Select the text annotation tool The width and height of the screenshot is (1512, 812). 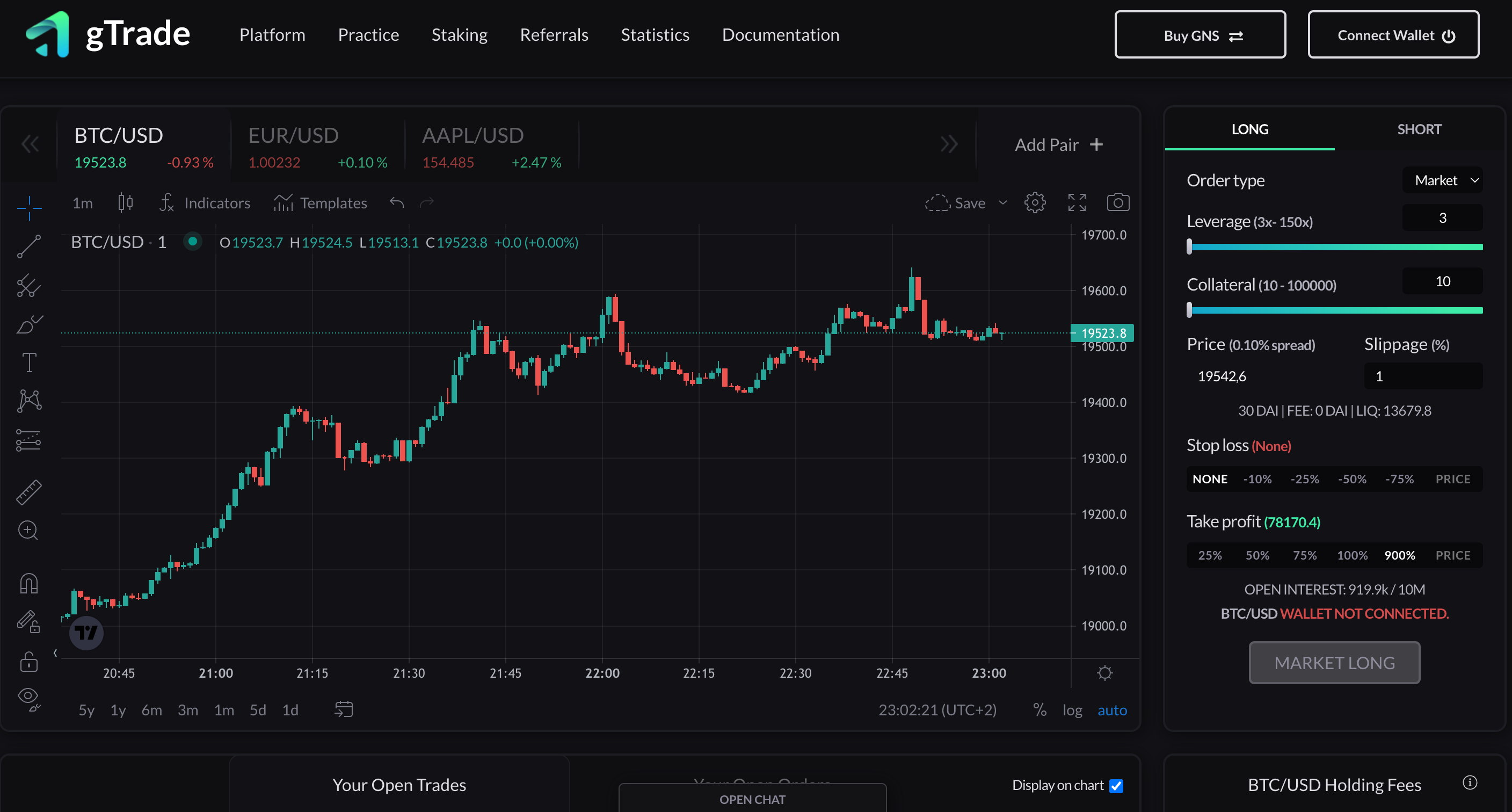click(29, 363)
